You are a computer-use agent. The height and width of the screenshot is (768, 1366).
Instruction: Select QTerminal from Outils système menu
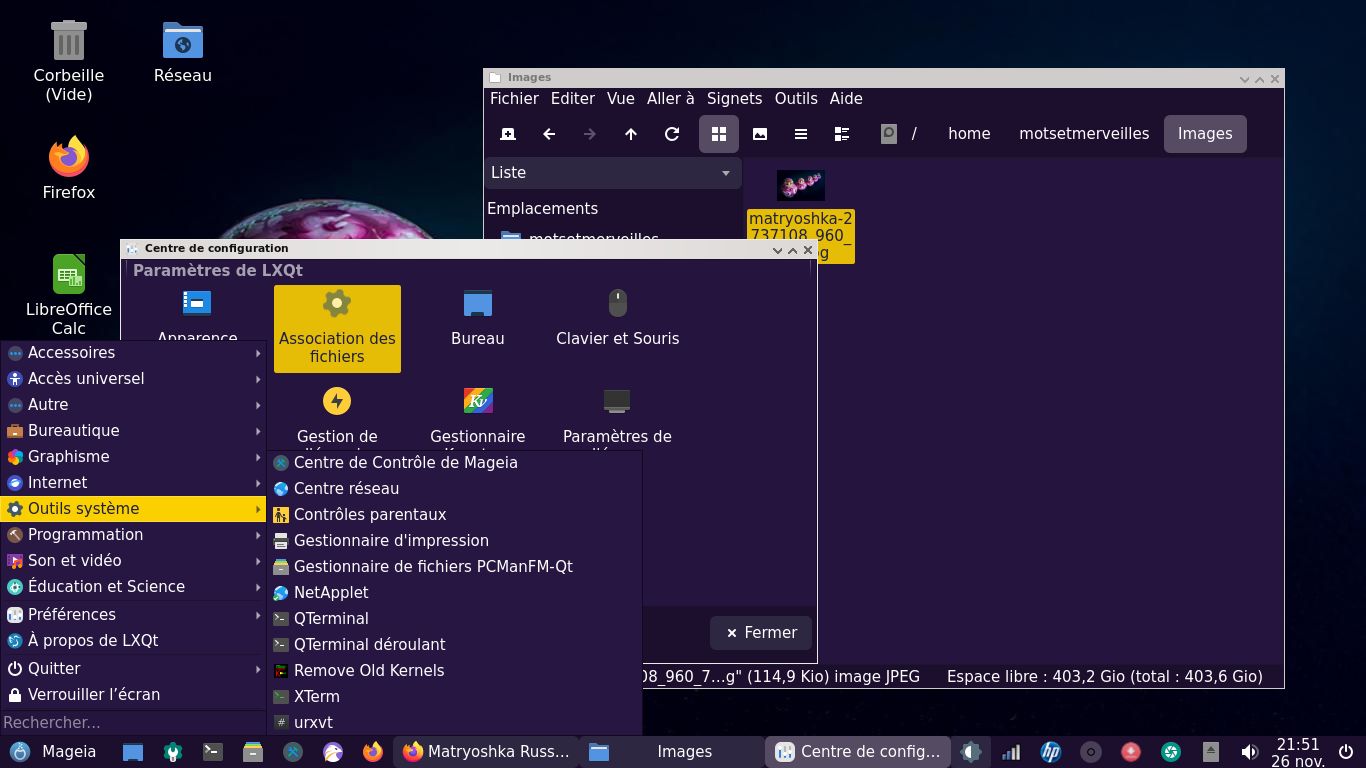(x=331, y=618)
